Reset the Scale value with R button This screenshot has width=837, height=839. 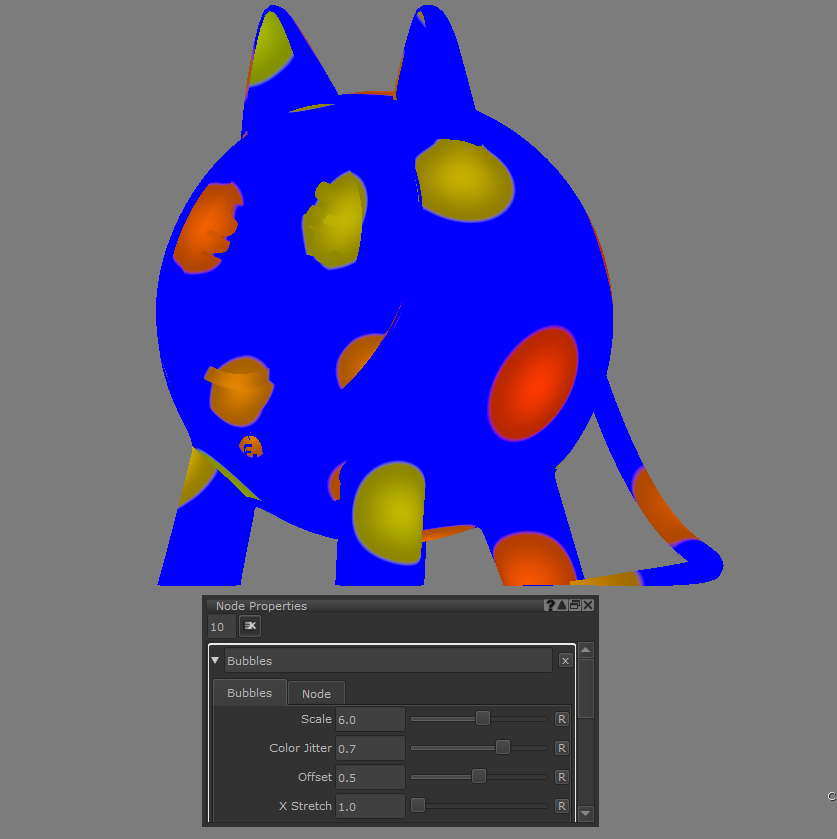coord(562,719)
